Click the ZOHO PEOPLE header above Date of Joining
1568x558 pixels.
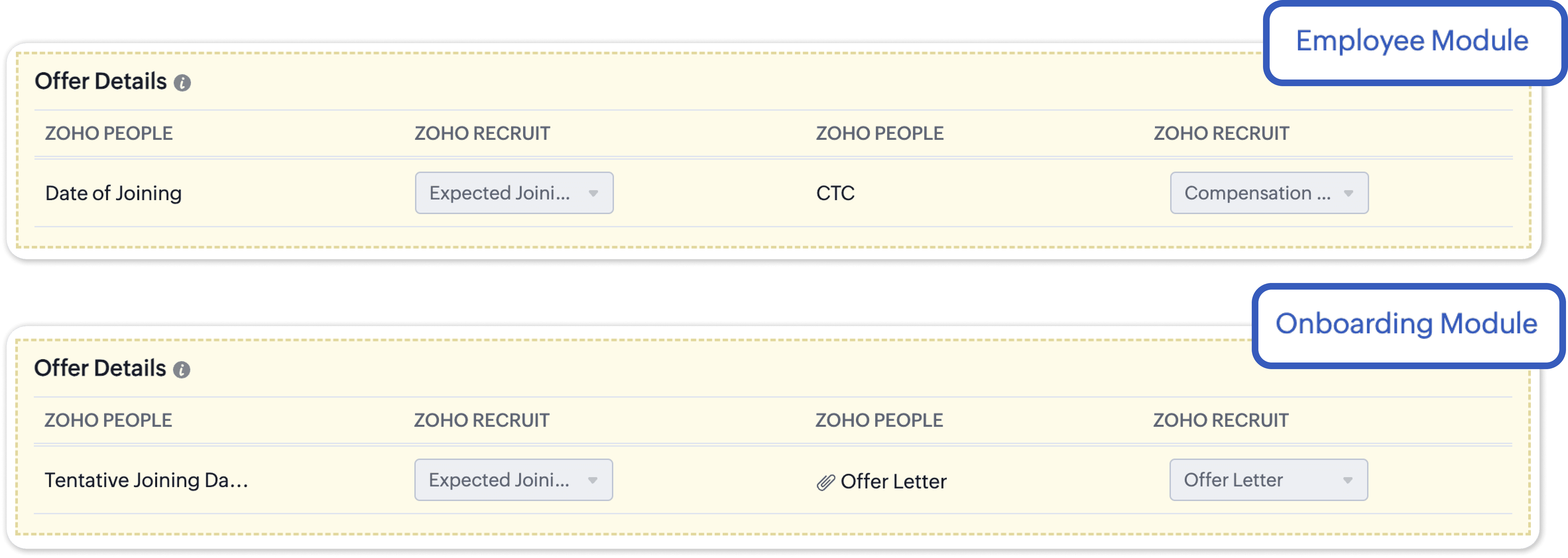point(109,133)
